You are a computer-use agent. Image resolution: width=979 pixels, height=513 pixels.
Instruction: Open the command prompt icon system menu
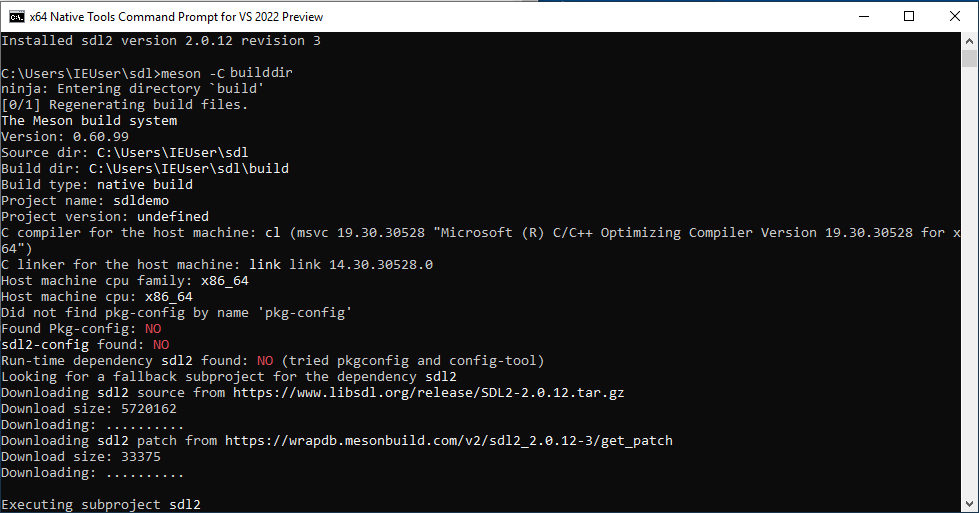tap(16, 17)
